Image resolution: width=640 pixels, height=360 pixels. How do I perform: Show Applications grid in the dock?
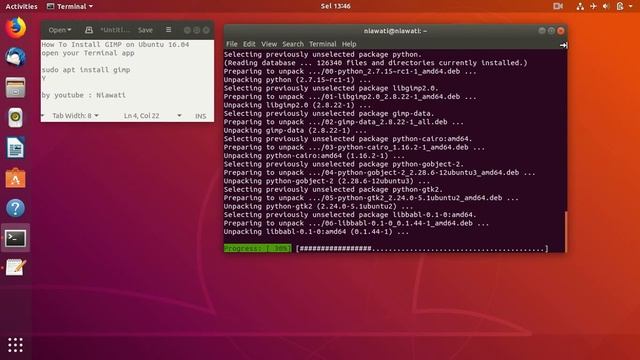[16, 345]
